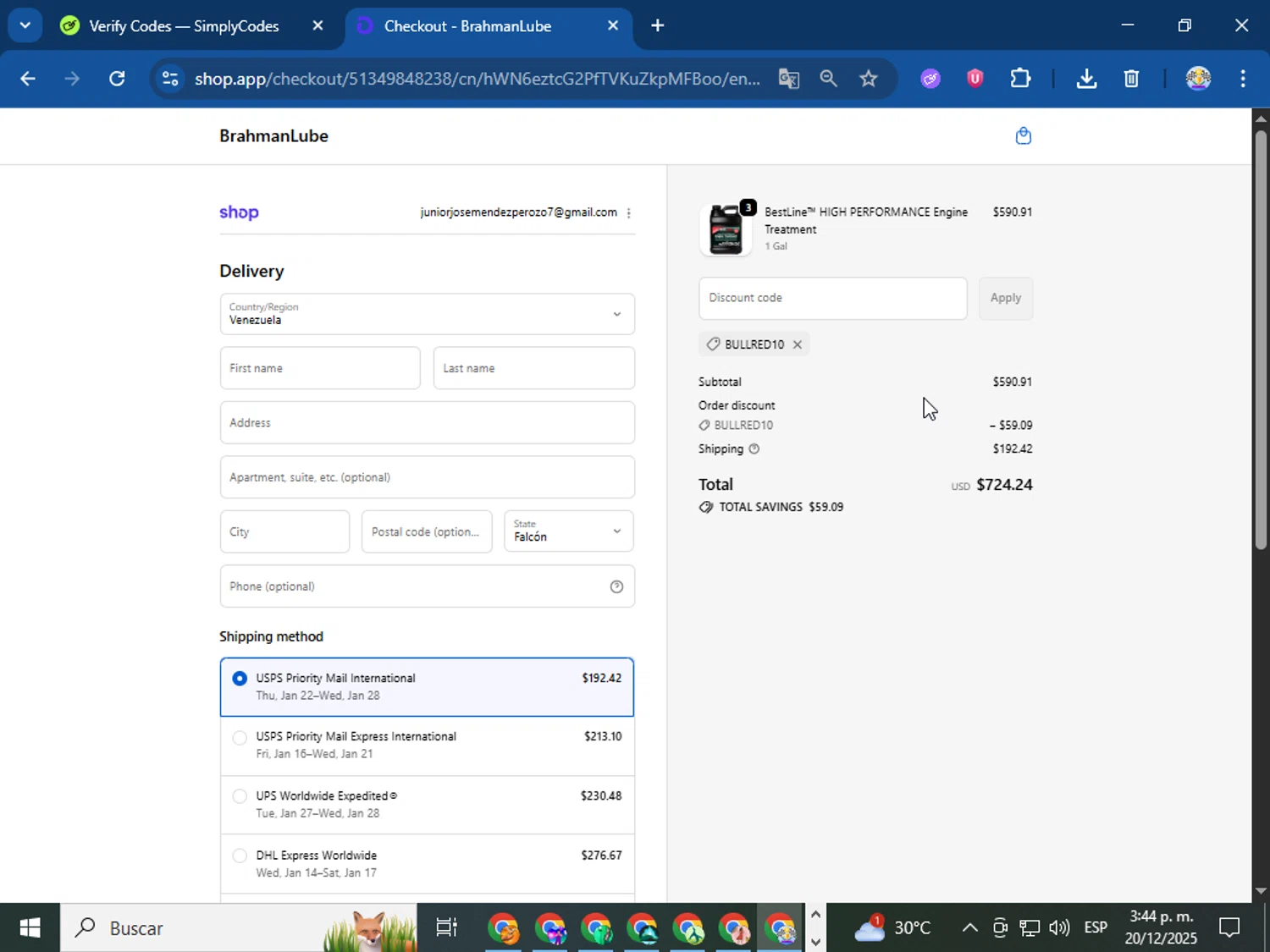1270x952 pixels.
Task: Open the Windows notifications center
Action: coord(1229,927)
